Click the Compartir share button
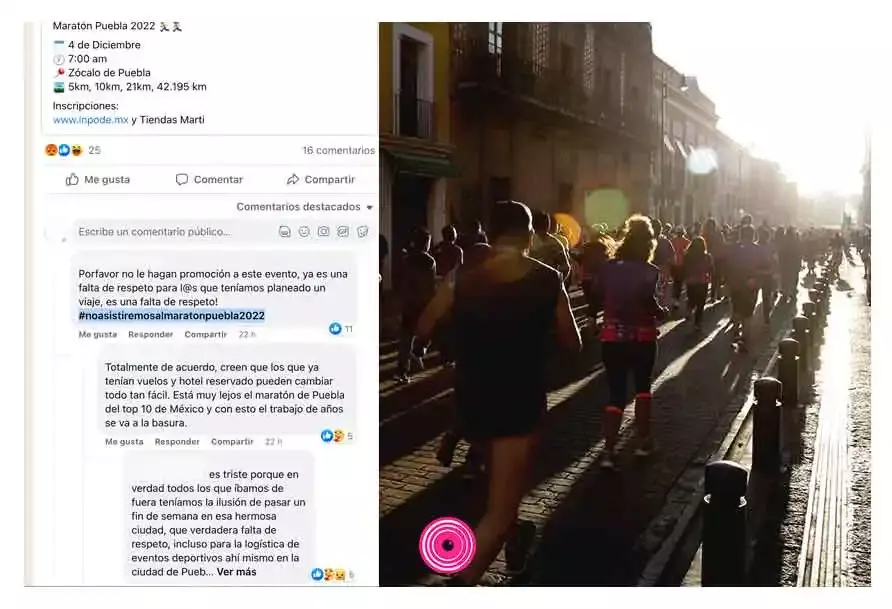This screenshot has width=892, height=609. [x=320, y=180]
